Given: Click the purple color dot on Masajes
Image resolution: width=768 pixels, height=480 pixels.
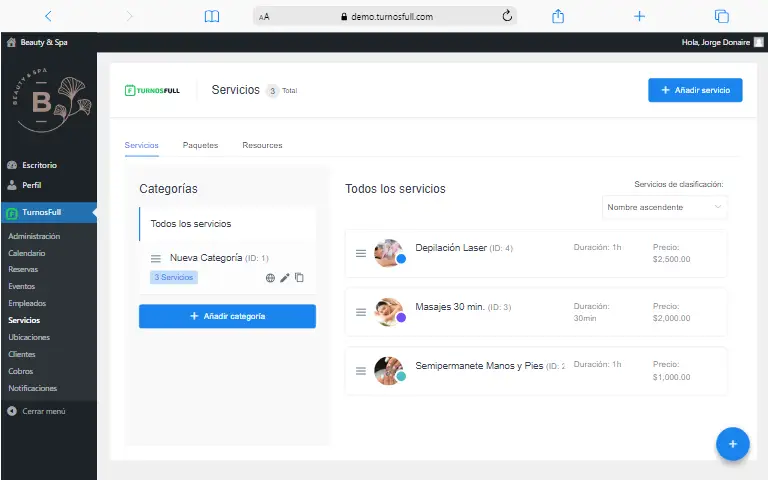Looking at the screenshot, I should tap(401, 318).
